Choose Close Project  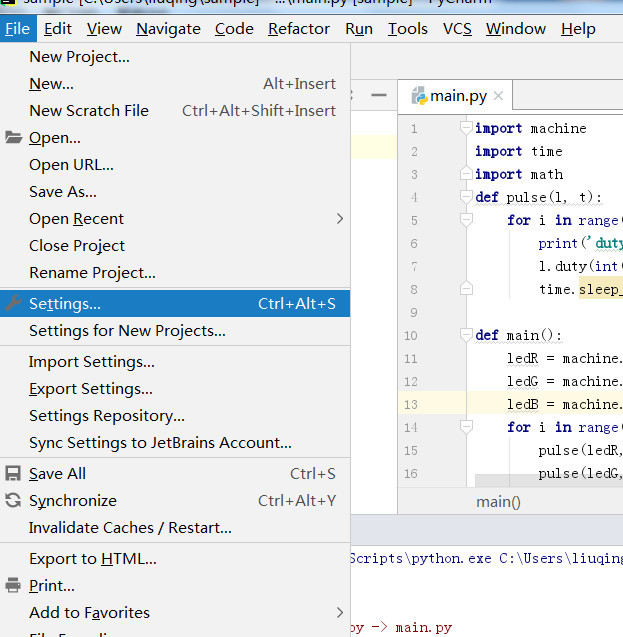tap(175, 246)
